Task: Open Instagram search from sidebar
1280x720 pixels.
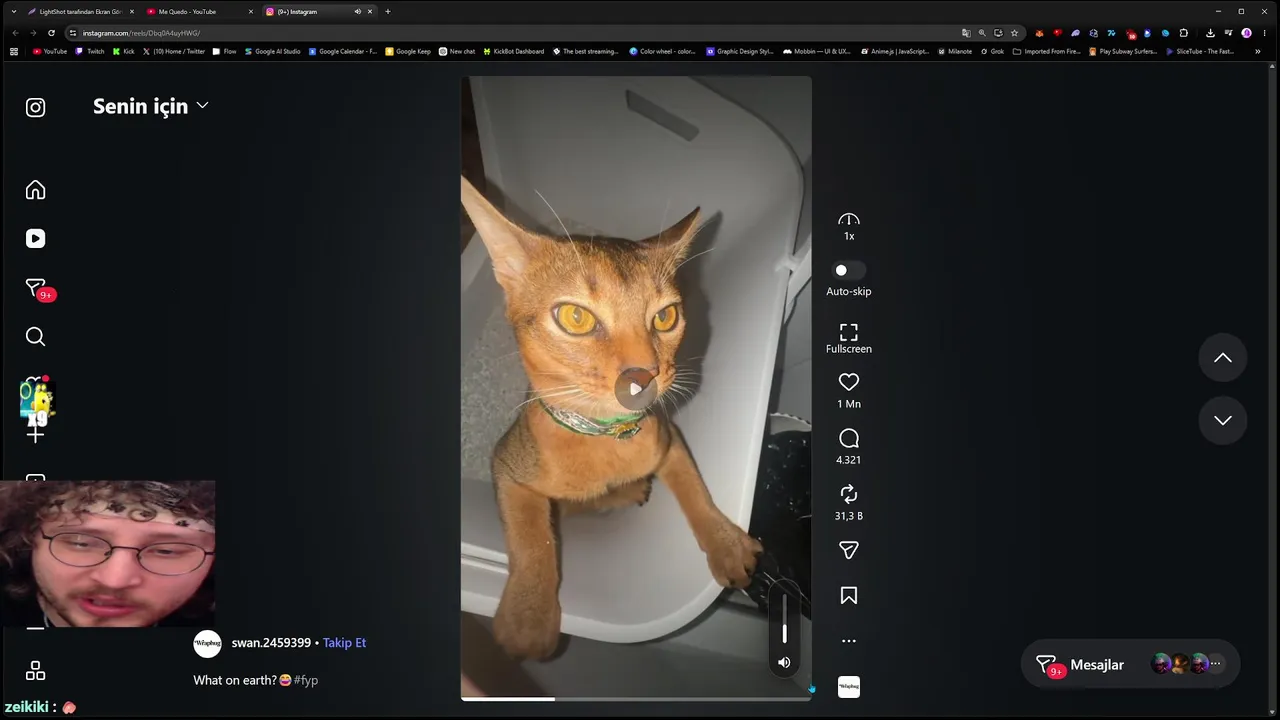Action: click(x=35, y=337)
